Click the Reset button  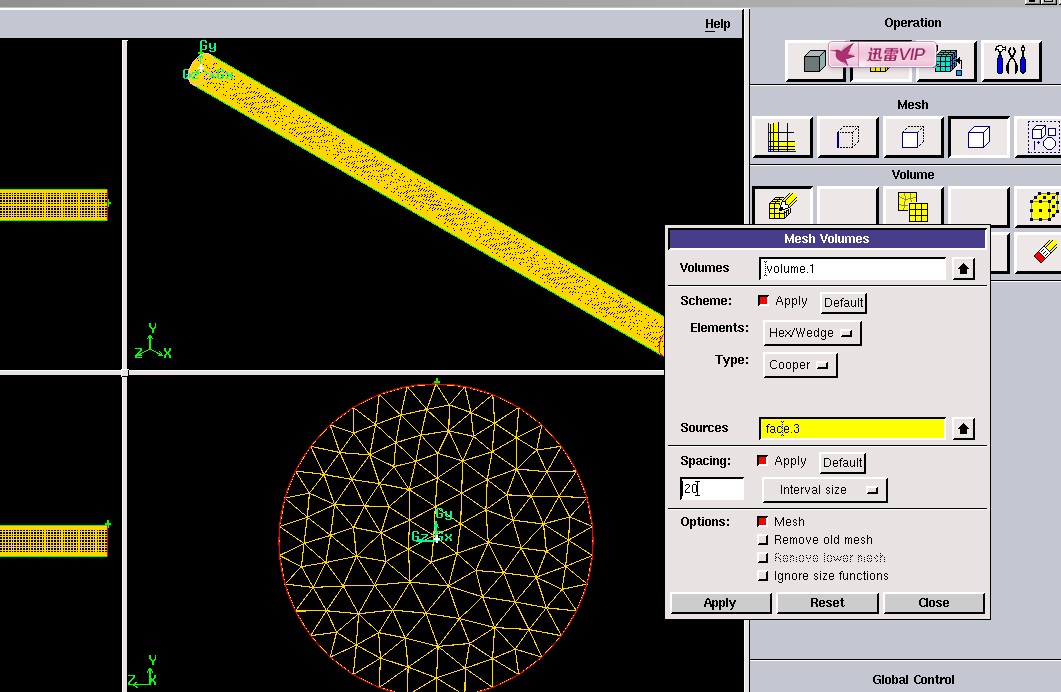coord(827,603)
